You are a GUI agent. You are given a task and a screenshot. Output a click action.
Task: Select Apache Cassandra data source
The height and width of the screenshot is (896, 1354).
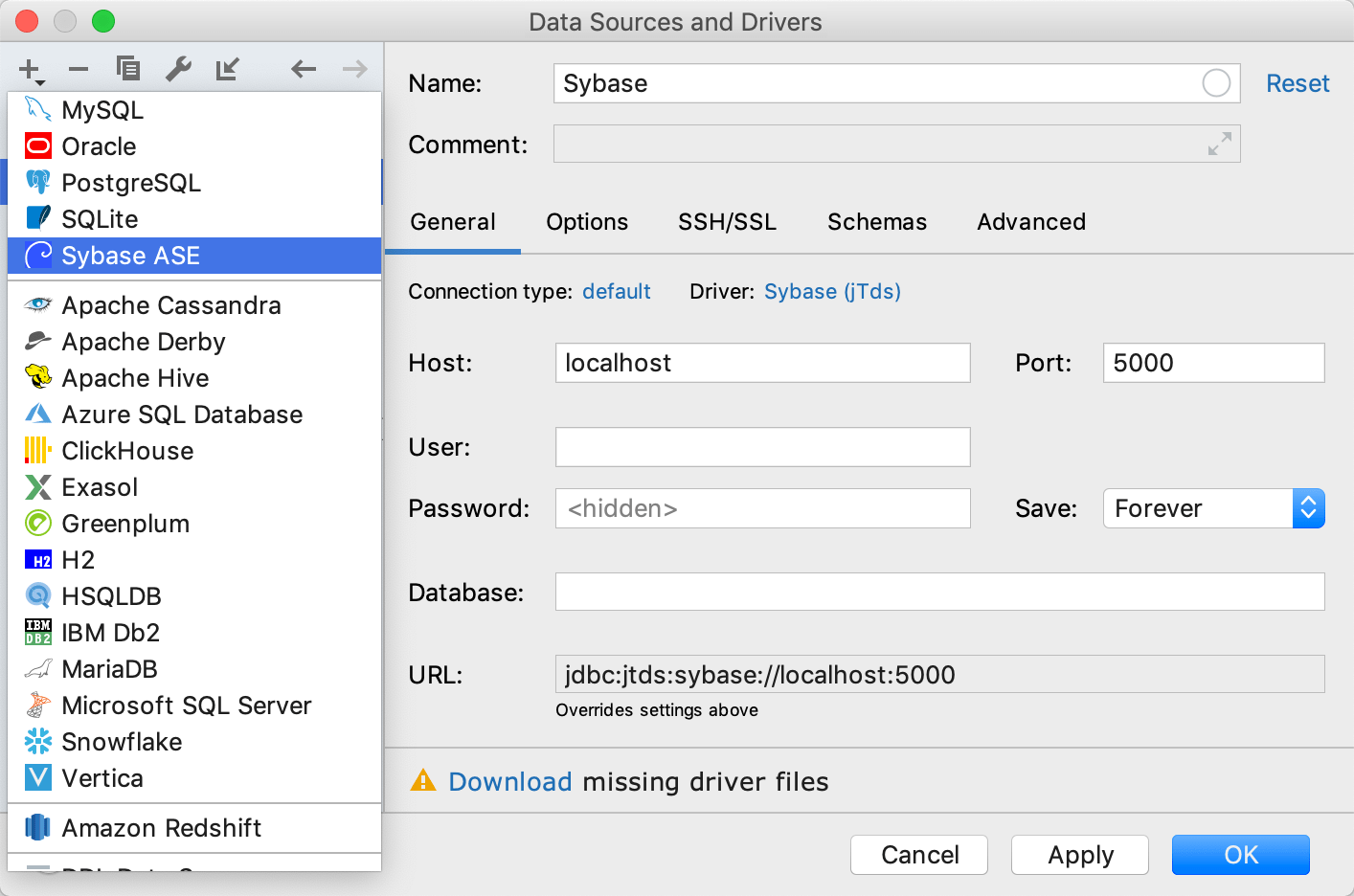pos(194,305)
